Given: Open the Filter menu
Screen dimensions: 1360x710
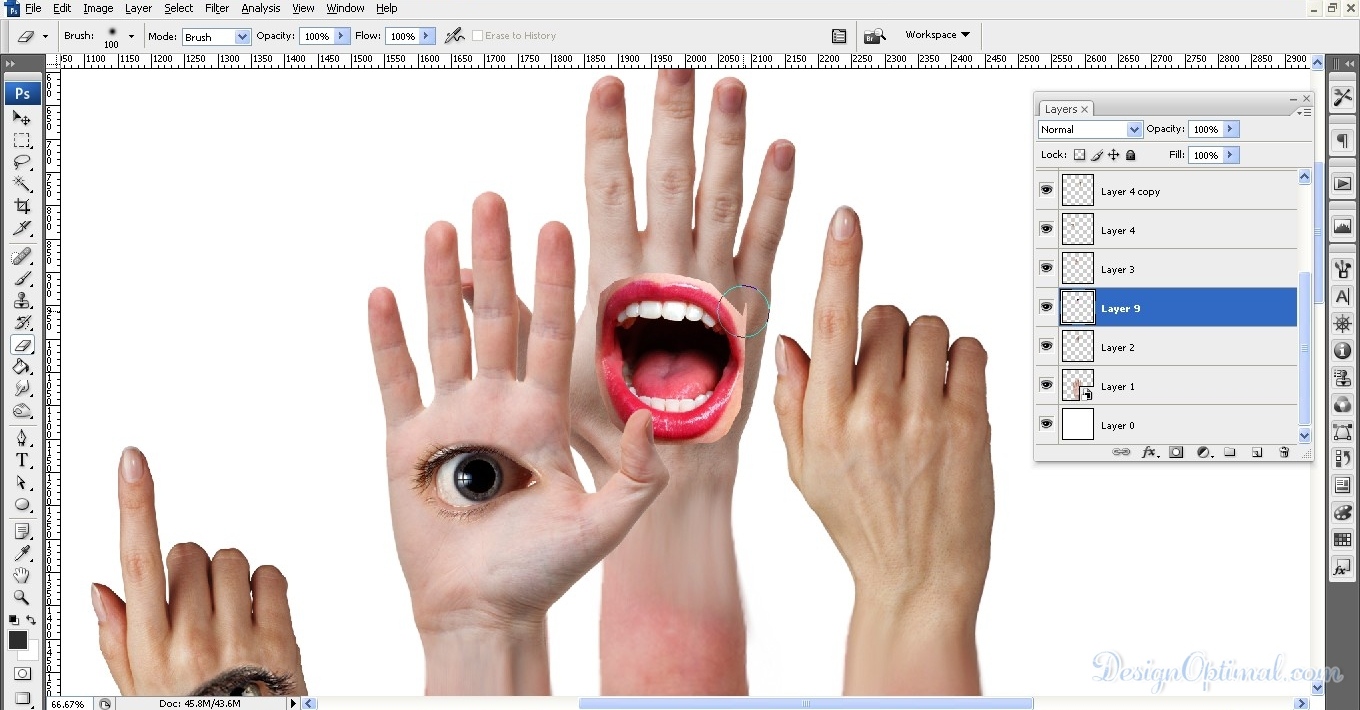Looking at the screenshot, I should pyautogui.click(x=217, y=8).
